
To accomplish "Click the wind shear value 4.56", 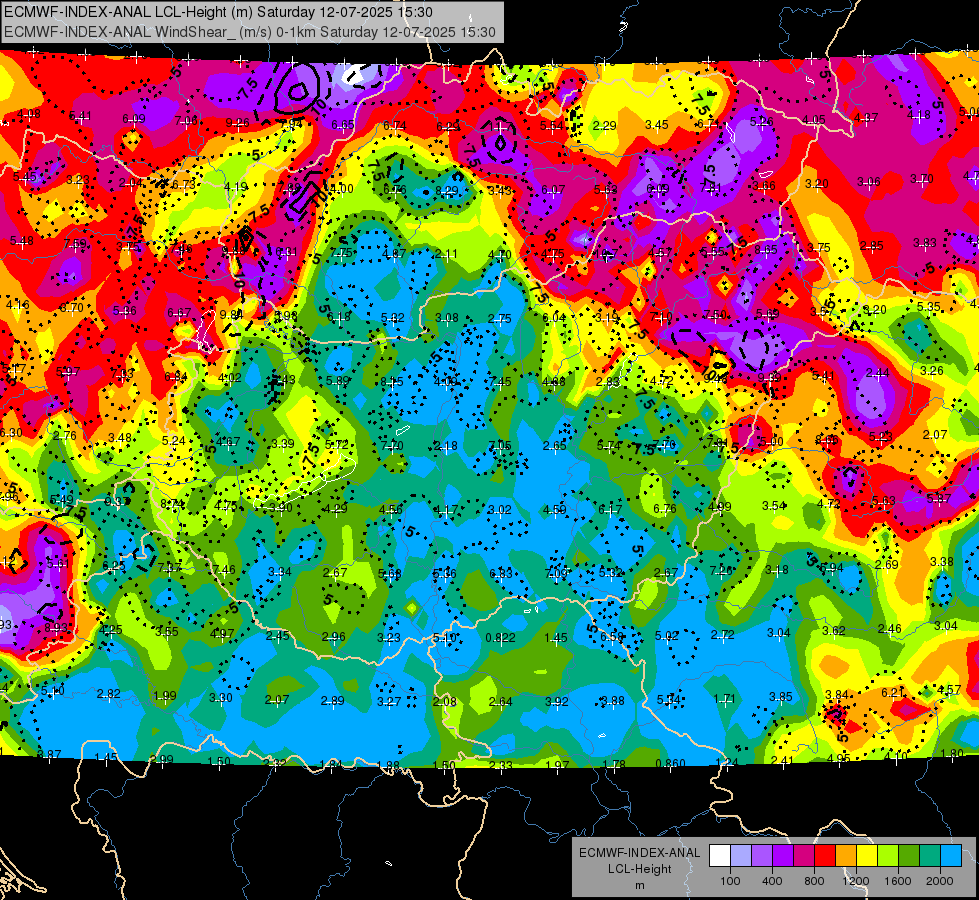I will coord(390,509).
